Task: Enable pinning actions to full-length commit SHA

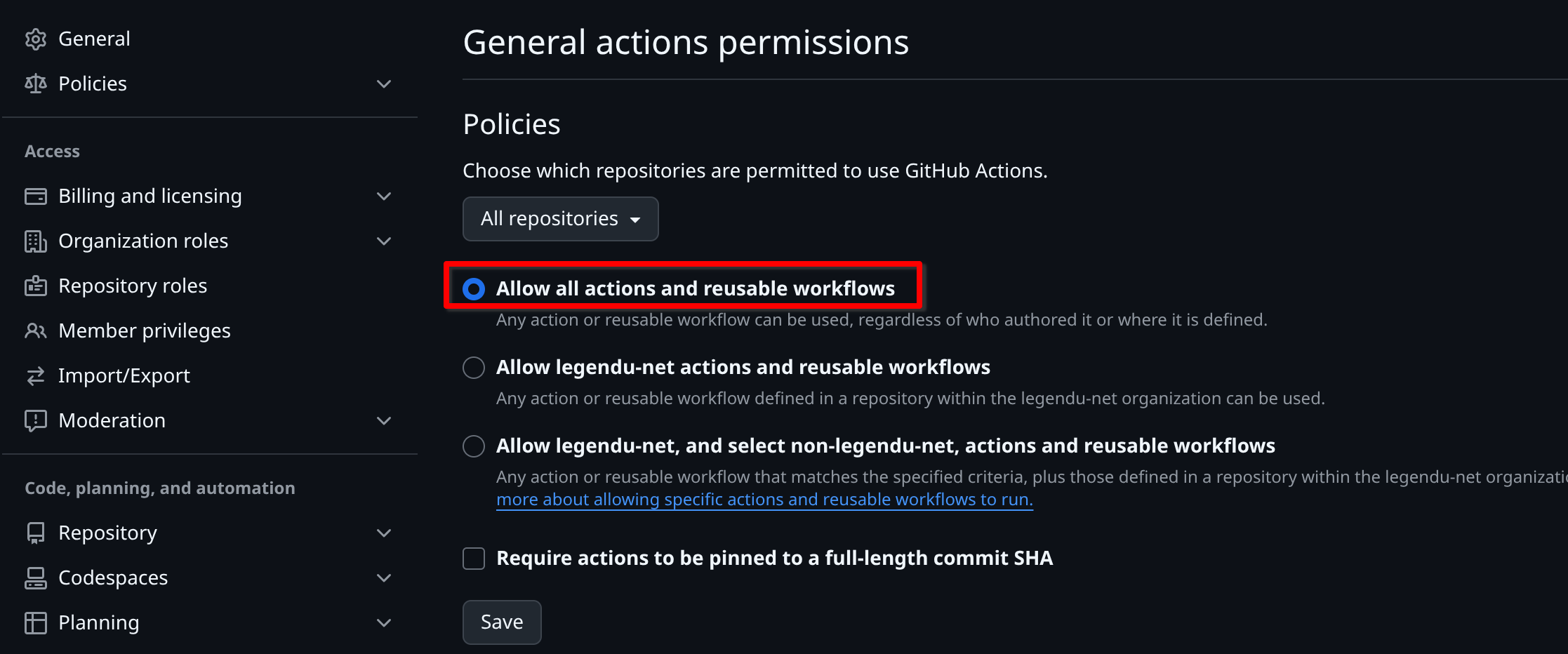Action: coord(474,559)
